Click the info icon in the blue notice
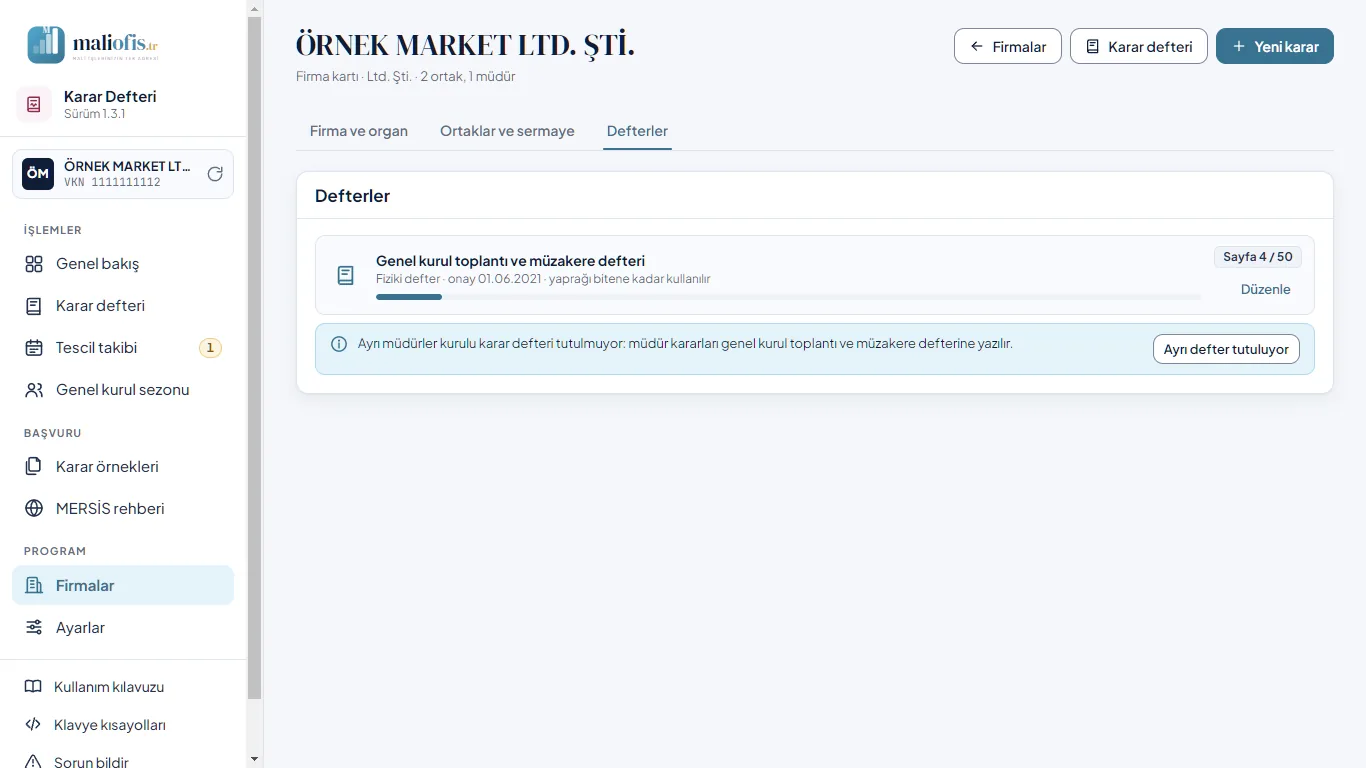Screen dimensions: 1366x768 339,344
